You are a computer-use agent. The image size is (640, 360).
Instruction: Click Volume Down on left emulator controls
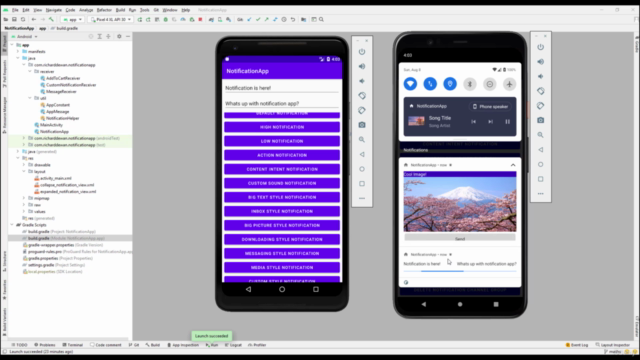[362, 81]
